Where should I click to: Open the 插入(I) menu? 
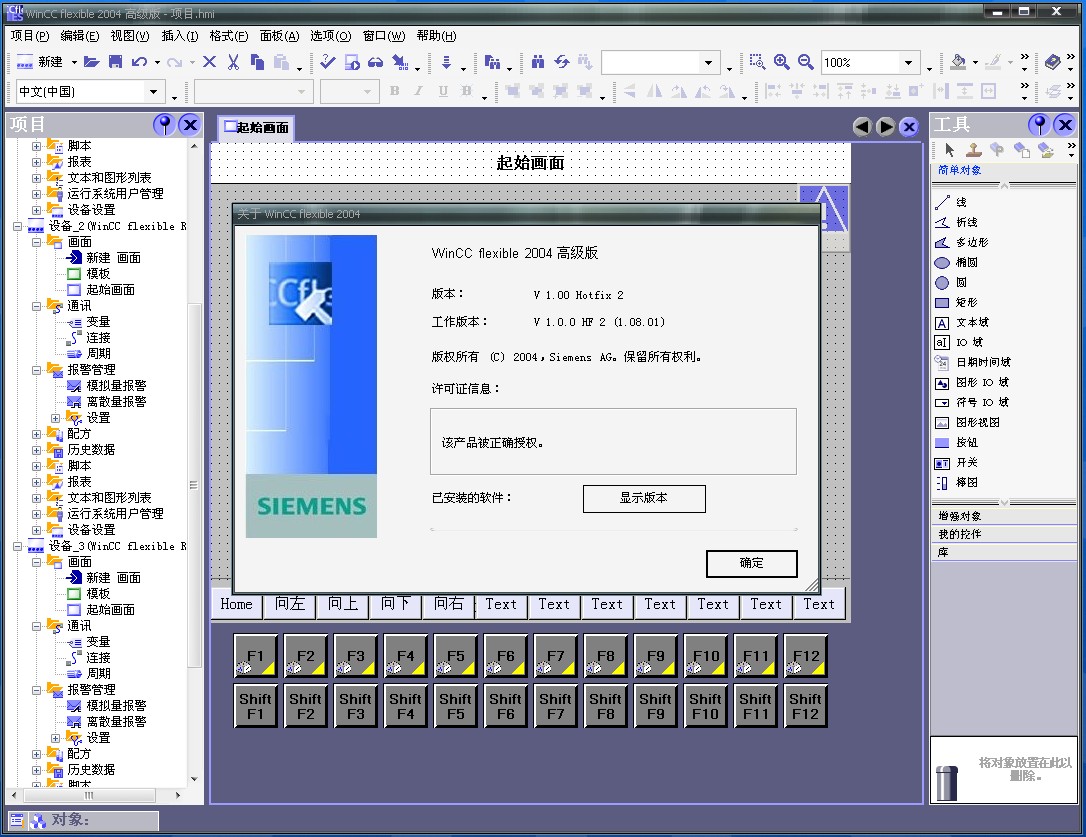pyautogui.click(x=180, y=36)
